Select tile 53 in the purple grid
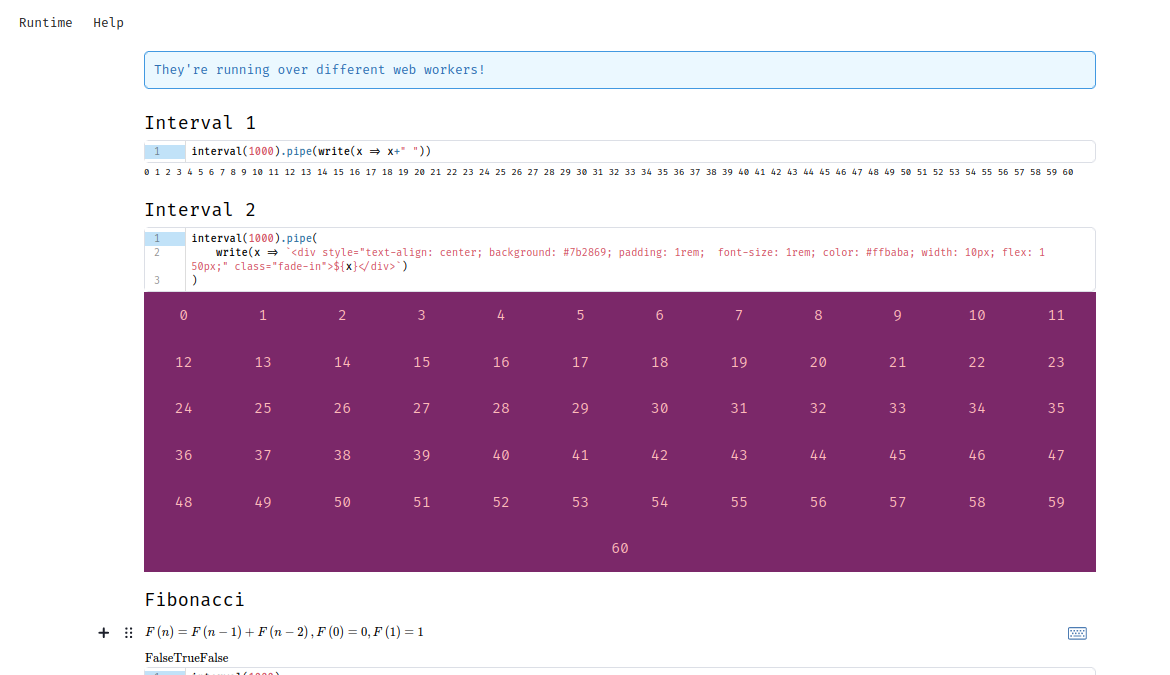 pos(580,503)
